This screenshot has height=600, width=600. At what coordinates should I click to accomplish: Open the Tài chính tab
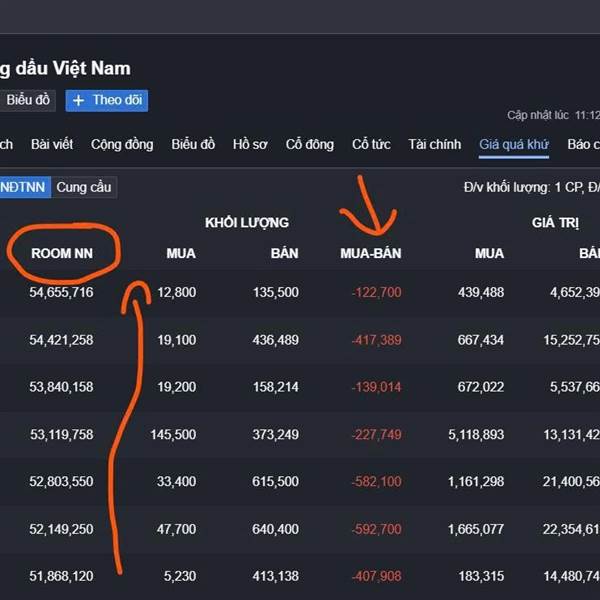(x=435, y=144)
